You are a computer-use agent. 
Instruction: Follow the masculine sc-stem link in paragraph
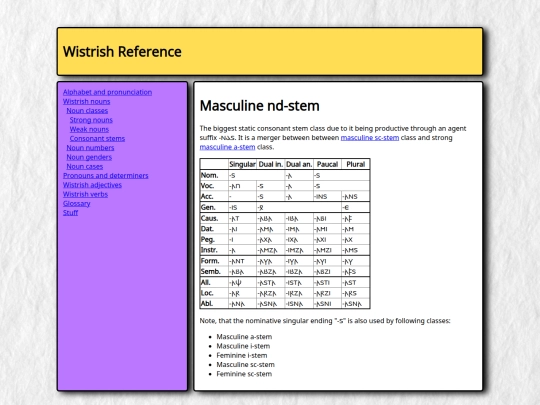click(x=370, y=138)
